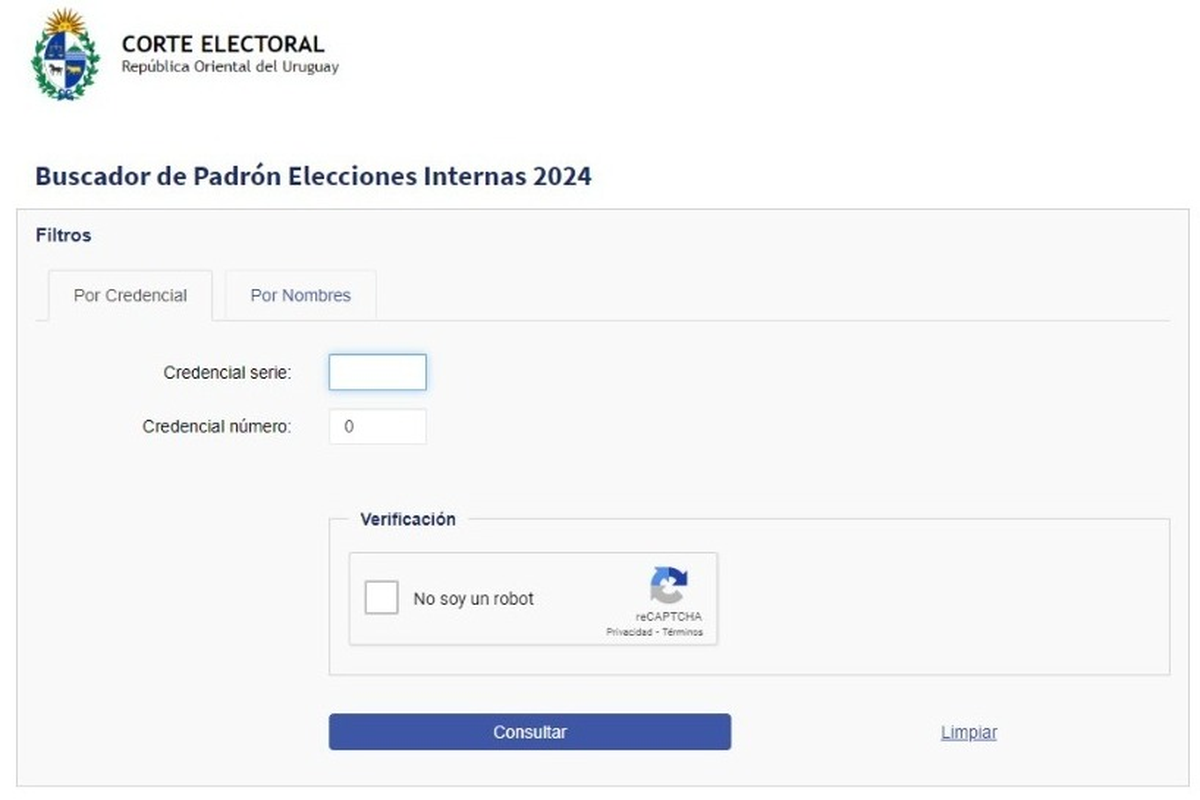This screenshot has height=800, width=1200.
Task: Click the reCAPTCHA brand text
Action: (668, 617)
